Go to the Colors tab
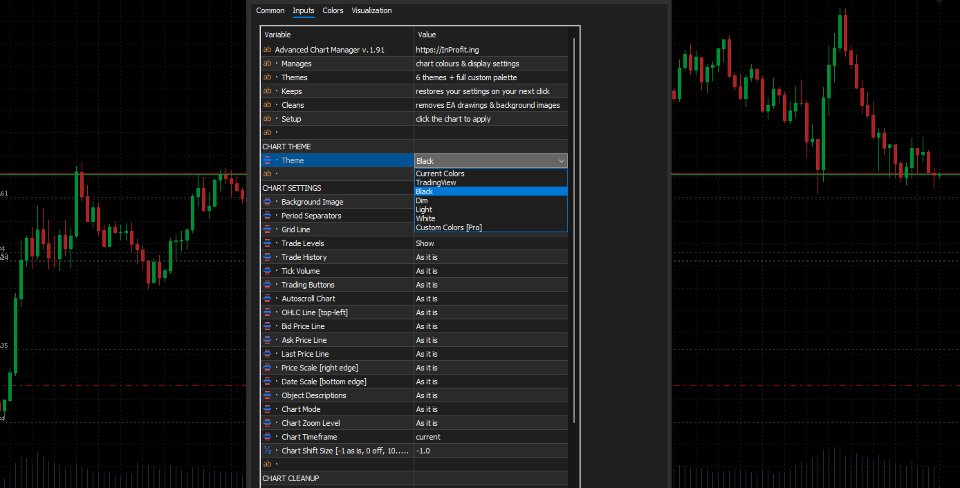This screenshot has height=488, width=960. pos(332,10)
